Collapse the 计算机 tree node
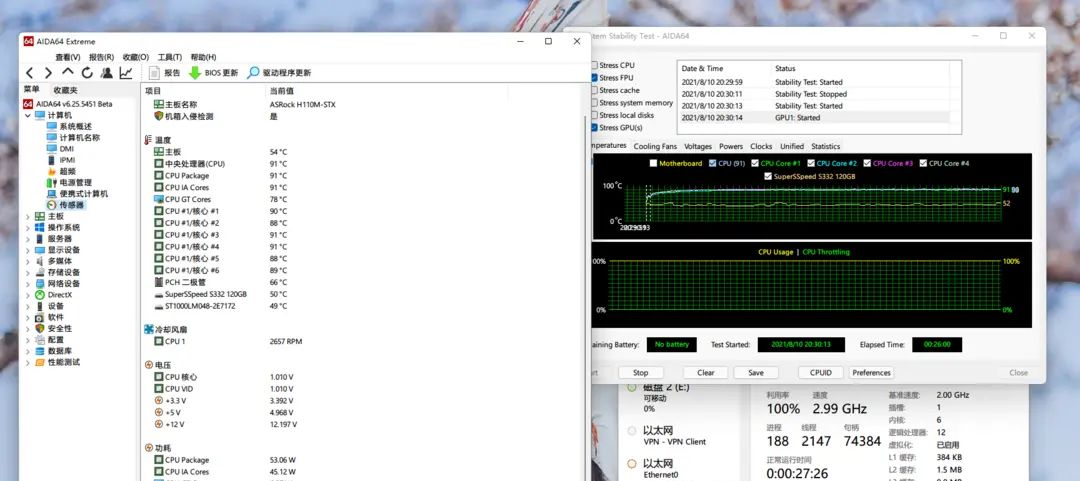The width and height of the screenshot is (1080, 481). (x=28, y=116)
